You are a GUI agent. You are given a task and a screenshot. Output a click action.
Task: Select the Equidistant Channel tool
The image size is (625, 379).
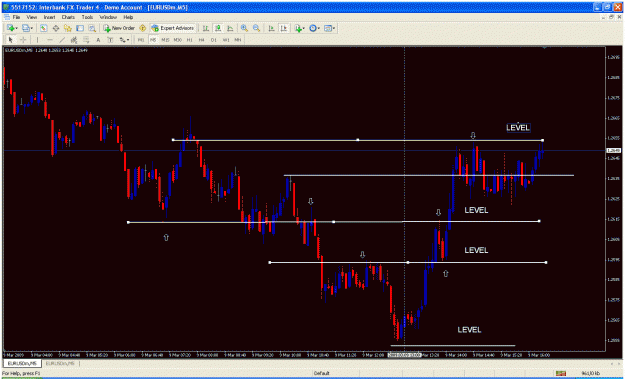(x=74, y=40)
